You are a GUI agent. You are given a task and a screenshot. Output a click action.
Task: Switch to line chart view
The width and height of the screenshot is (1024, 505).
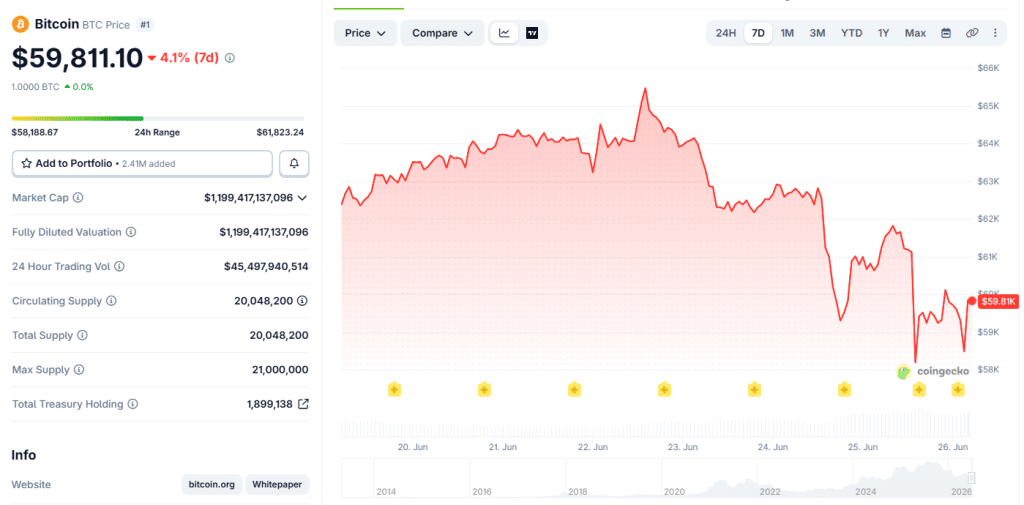click(504, 33)
